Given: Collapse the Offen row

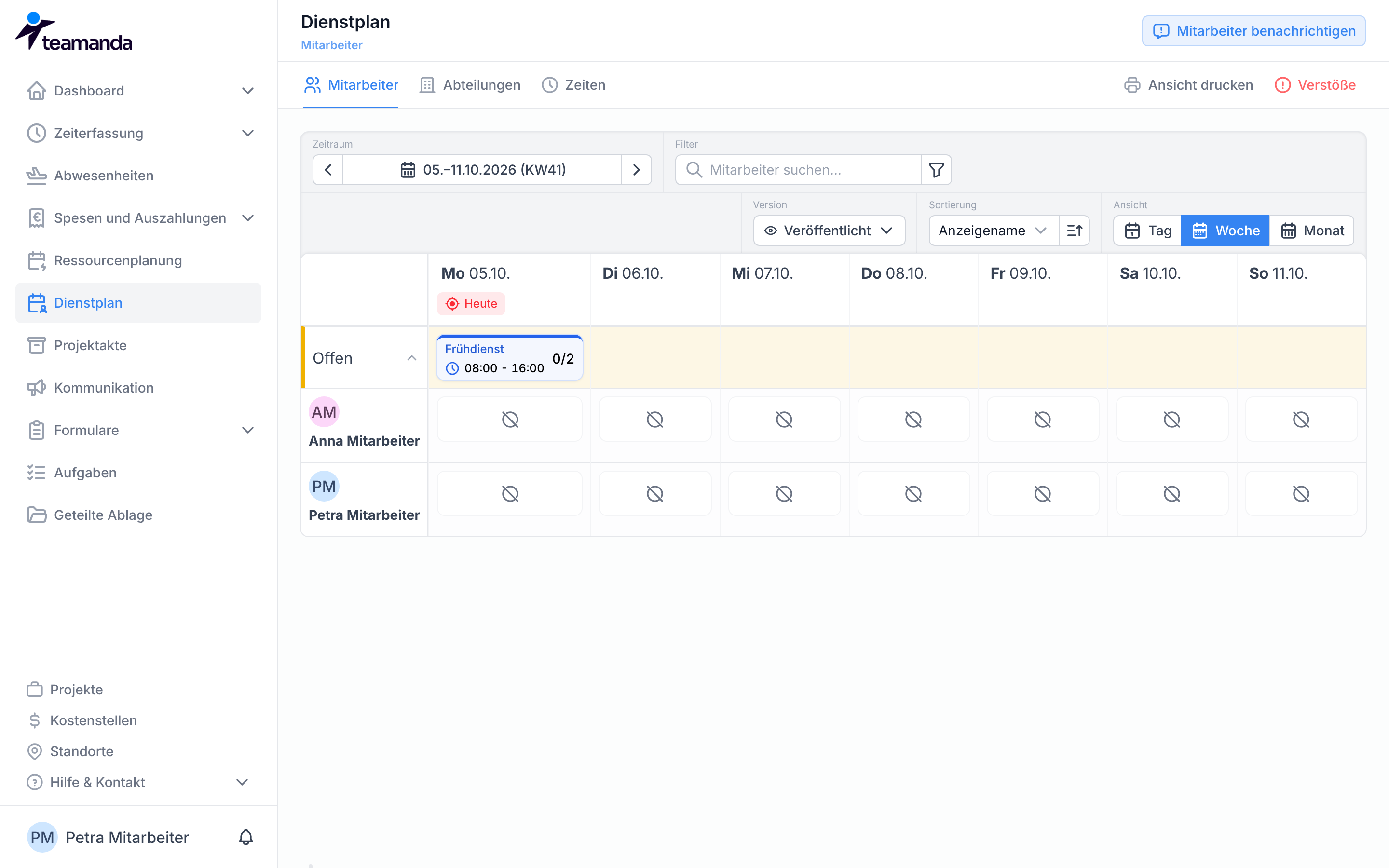Looking at the screenshot, I should 411,358.
